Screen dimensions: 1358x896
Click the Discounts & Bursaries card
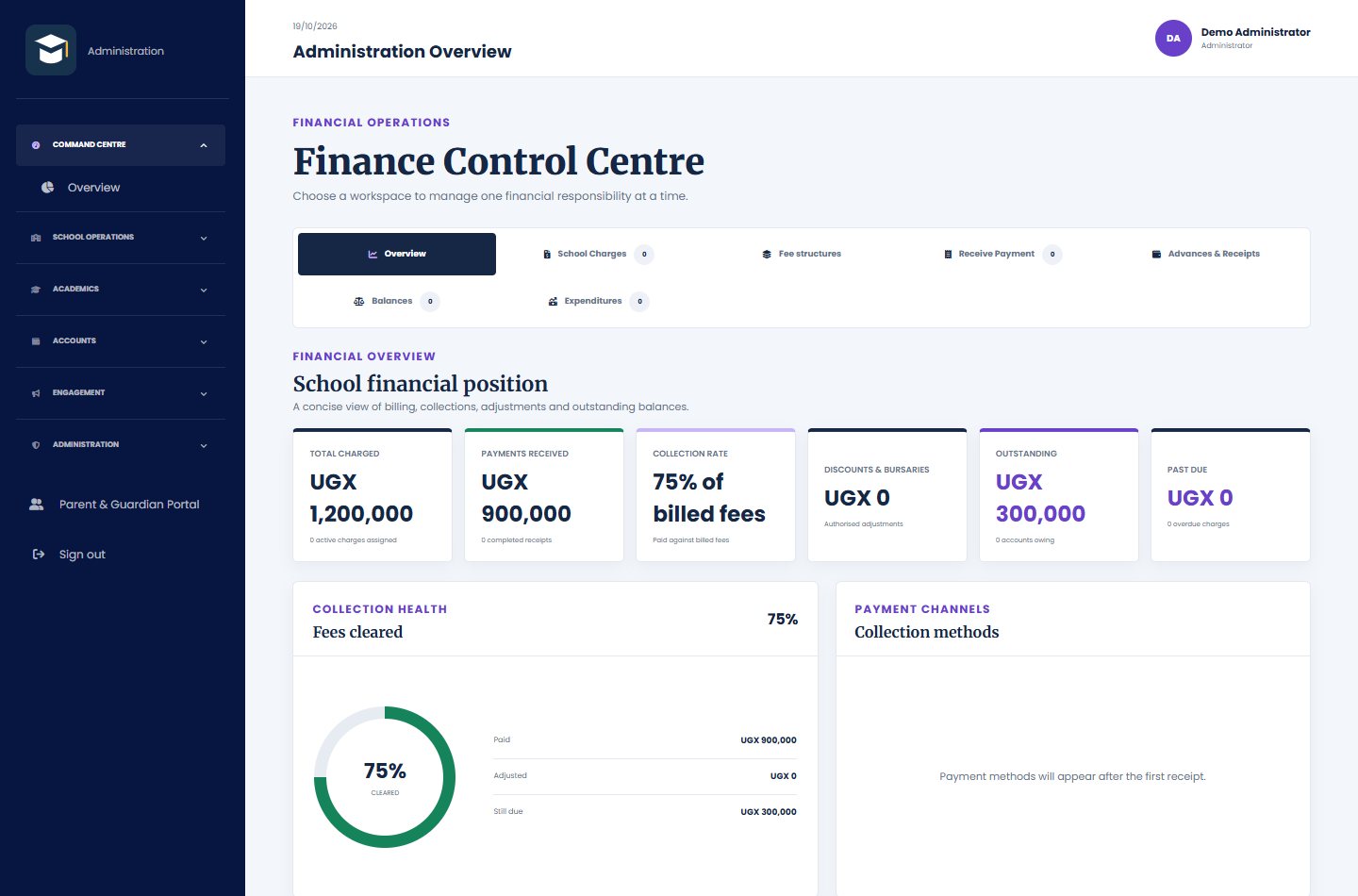[x=887, y=495]
